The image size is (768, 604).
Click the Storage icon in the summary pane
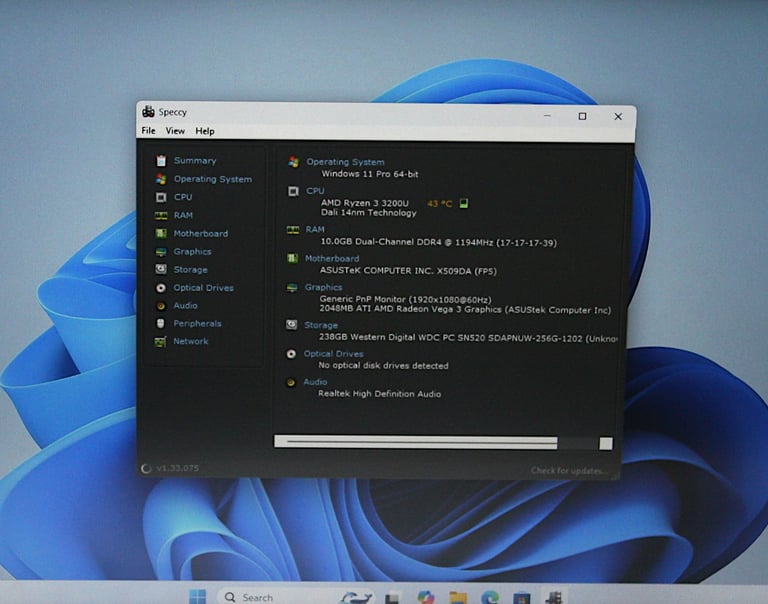click(x=291, y=324)
